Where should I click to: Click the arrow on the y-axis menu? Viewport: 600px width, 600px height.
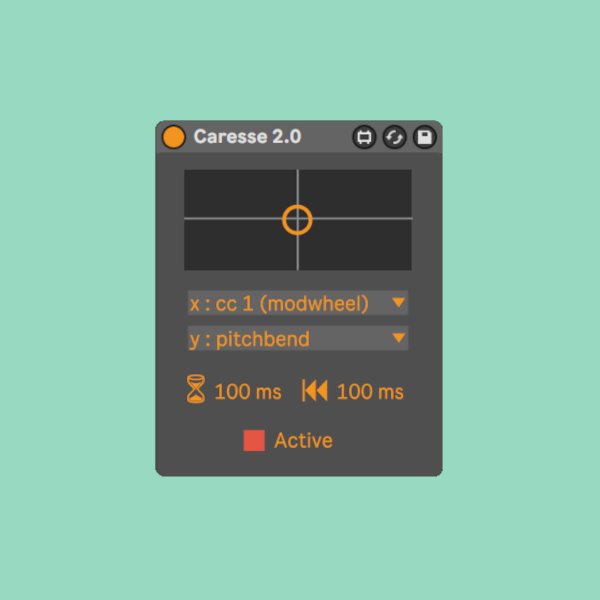pyautogui.click(x=398, y=338)
